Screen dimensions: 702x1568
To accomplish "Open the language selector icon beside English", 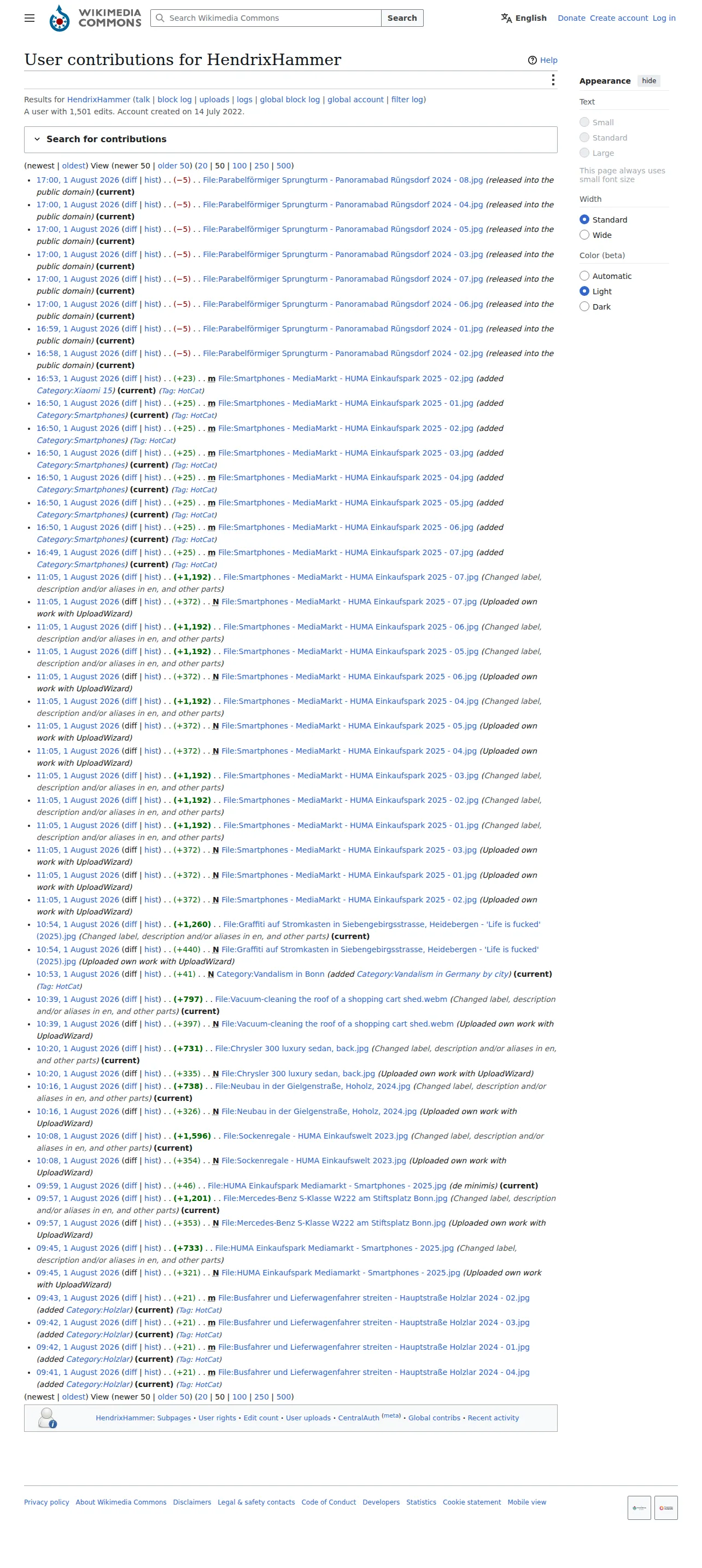I will [x=506, y=18].
